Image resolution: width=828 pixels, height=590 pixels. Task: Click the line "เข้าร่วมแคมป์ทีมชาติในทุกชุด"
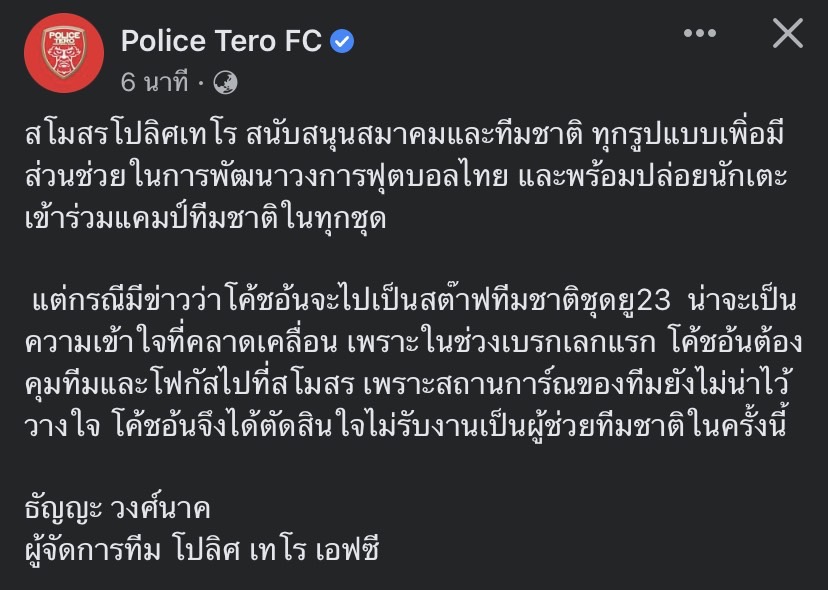(x=205, y=217)
